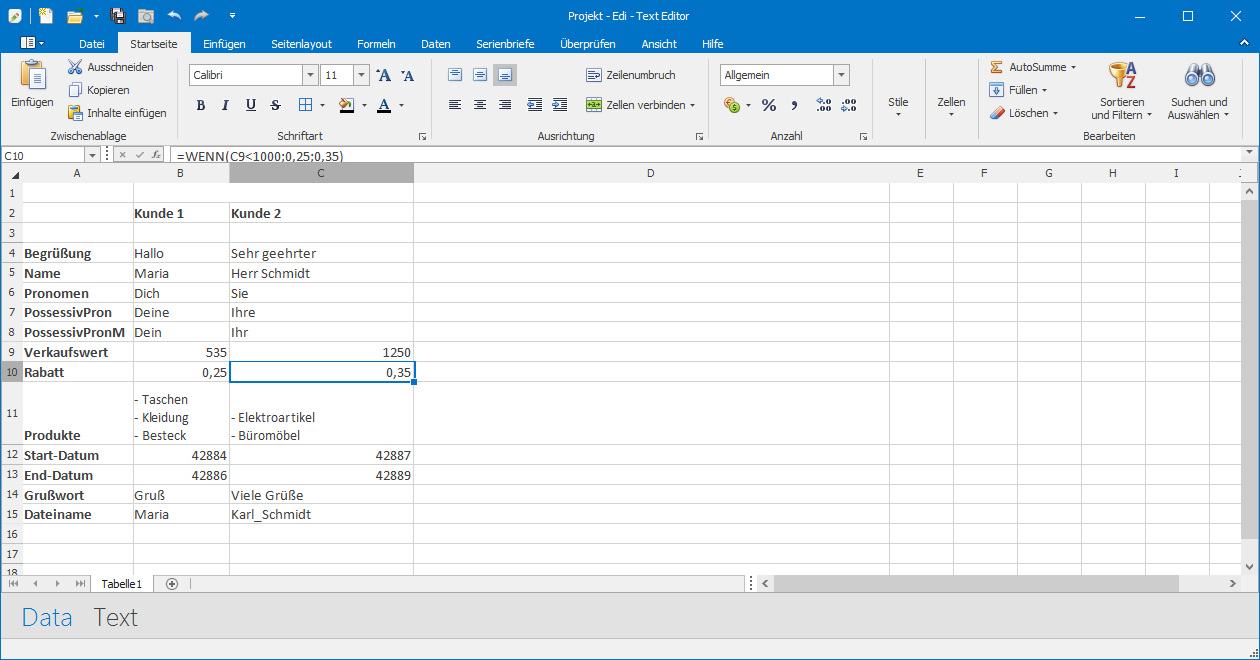Toggle italic formatting
The image size is (1260, 660).
tap(225, 105)
